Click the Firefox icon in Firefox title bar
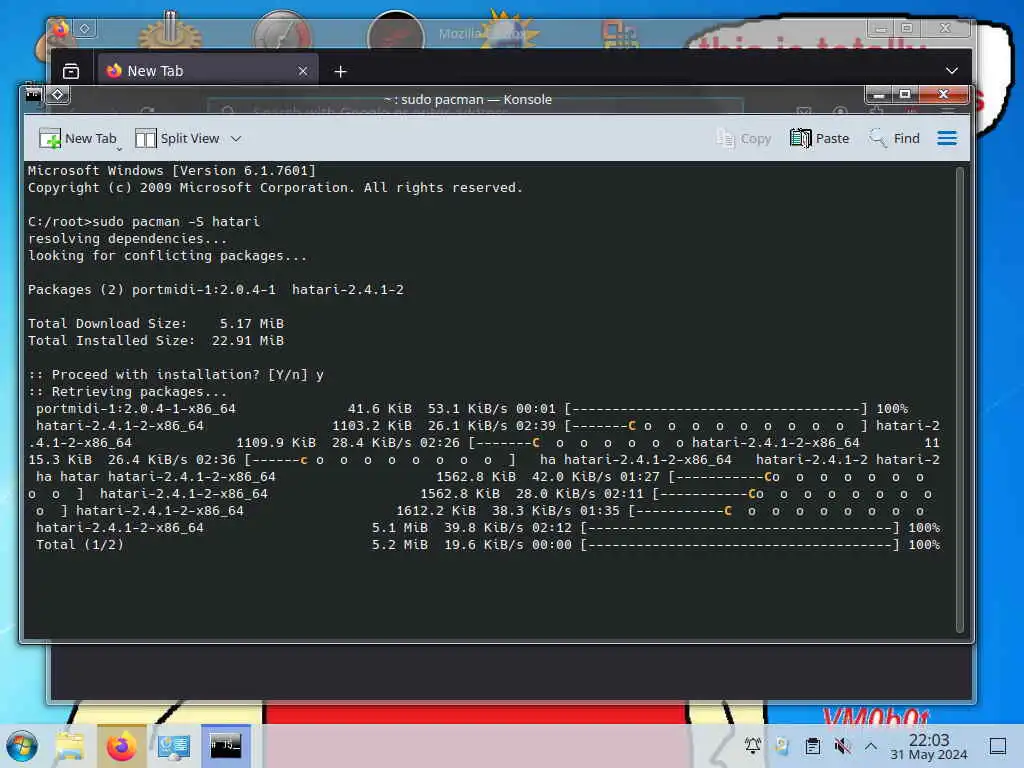This screenshot has width=1024, height=768. [x=60, y=28]
